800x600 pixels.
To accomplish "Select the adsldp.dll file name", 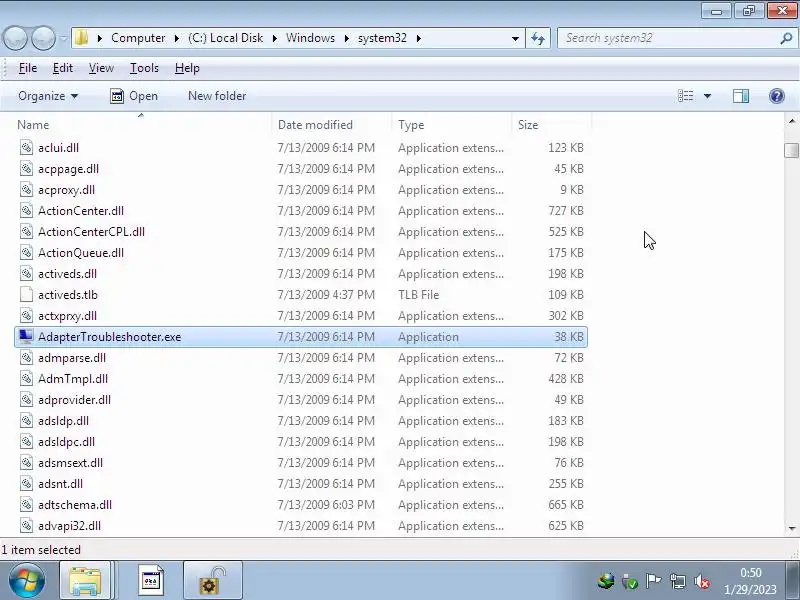I will 63,421.
